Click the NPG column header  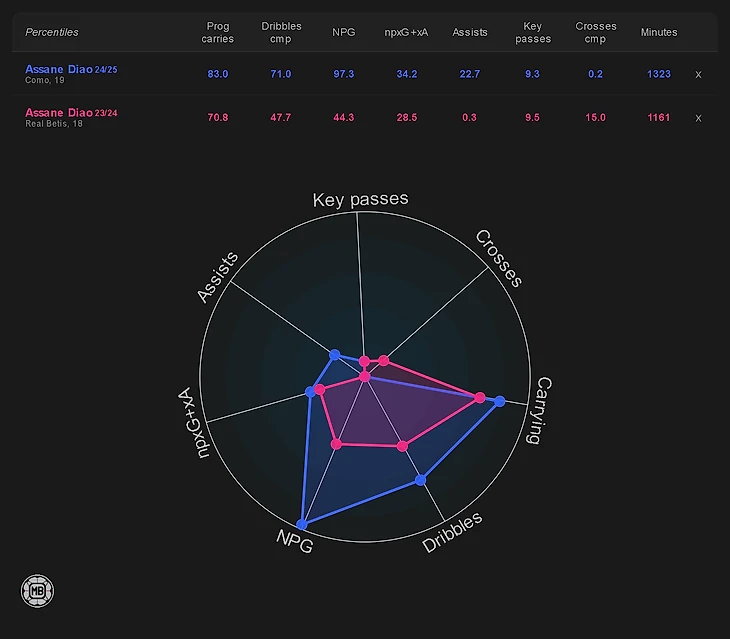344,33
